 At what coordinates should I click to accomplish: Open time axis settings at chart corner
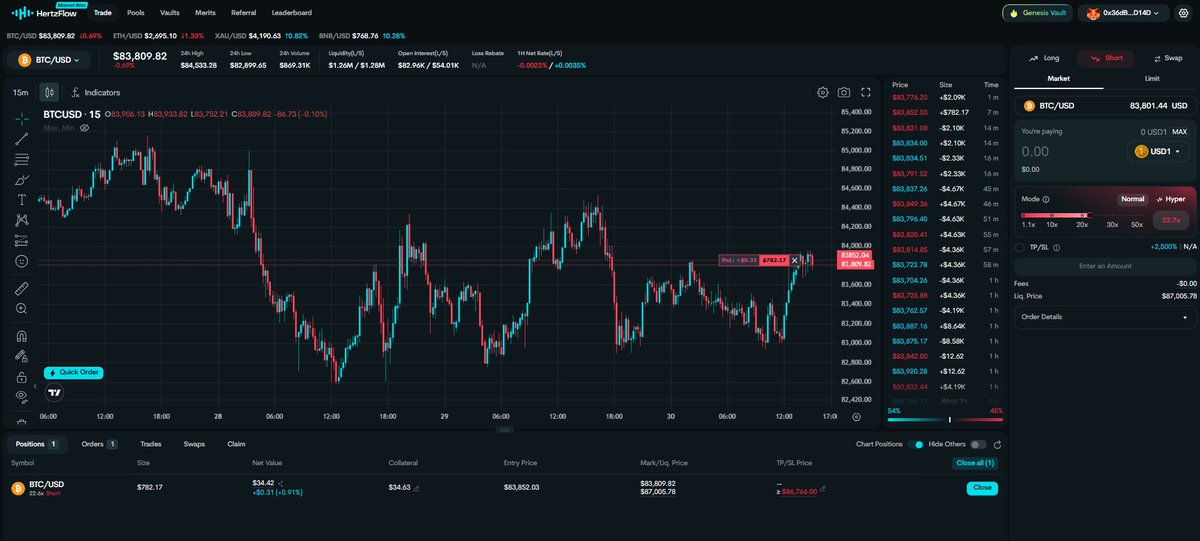[856, 416]
